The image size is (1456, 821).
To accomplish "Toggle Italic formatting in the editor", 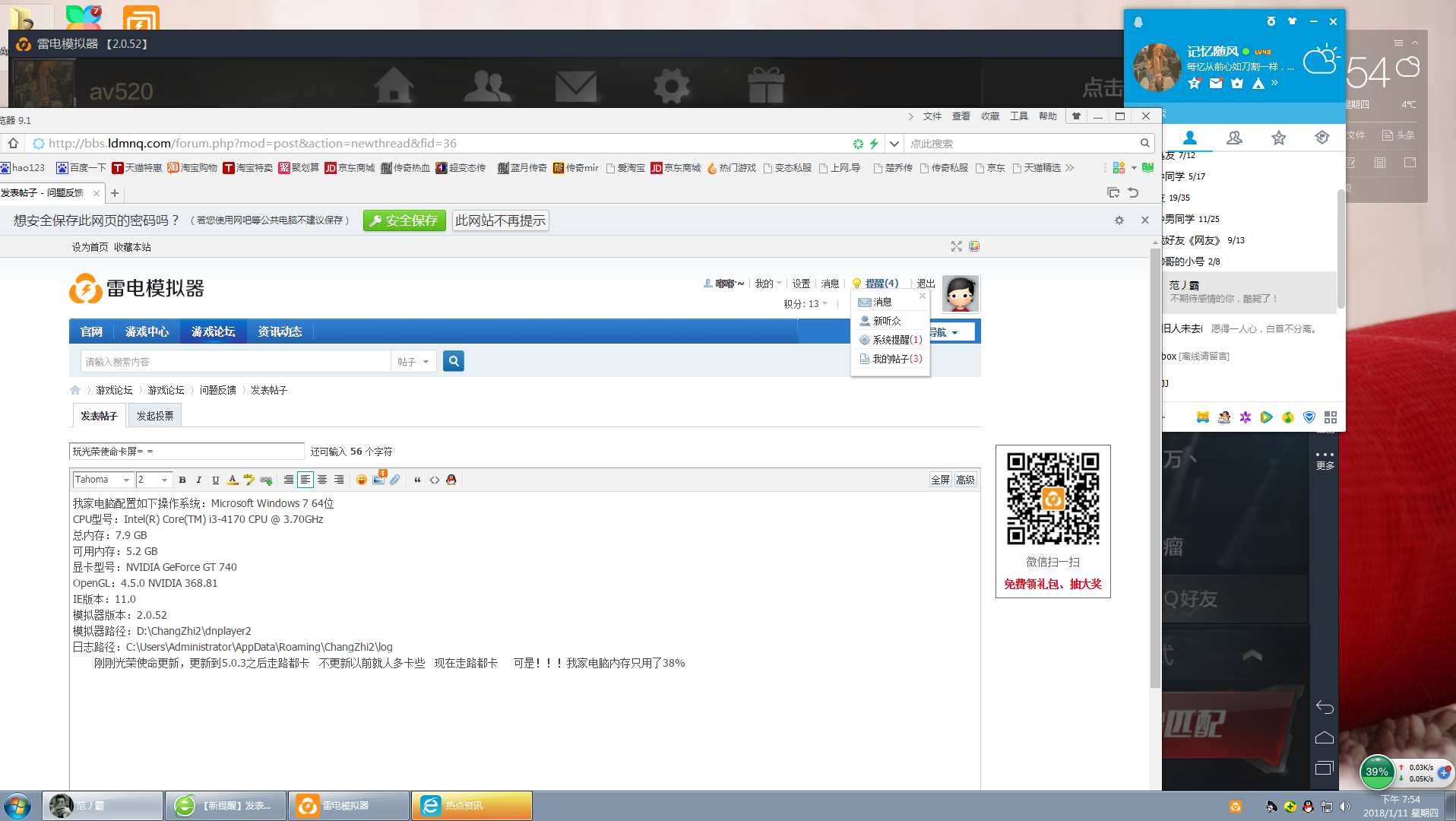I will pos(198,480).
